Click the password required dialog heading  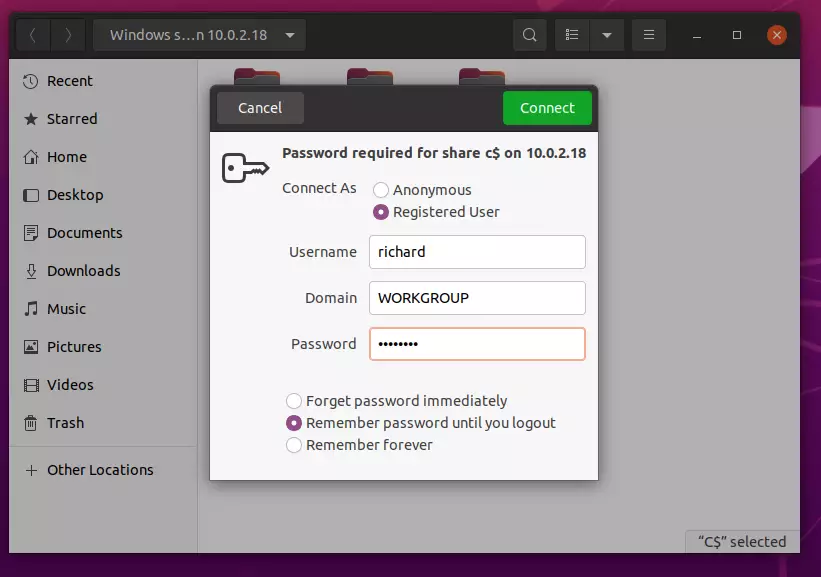coord(434,153)
